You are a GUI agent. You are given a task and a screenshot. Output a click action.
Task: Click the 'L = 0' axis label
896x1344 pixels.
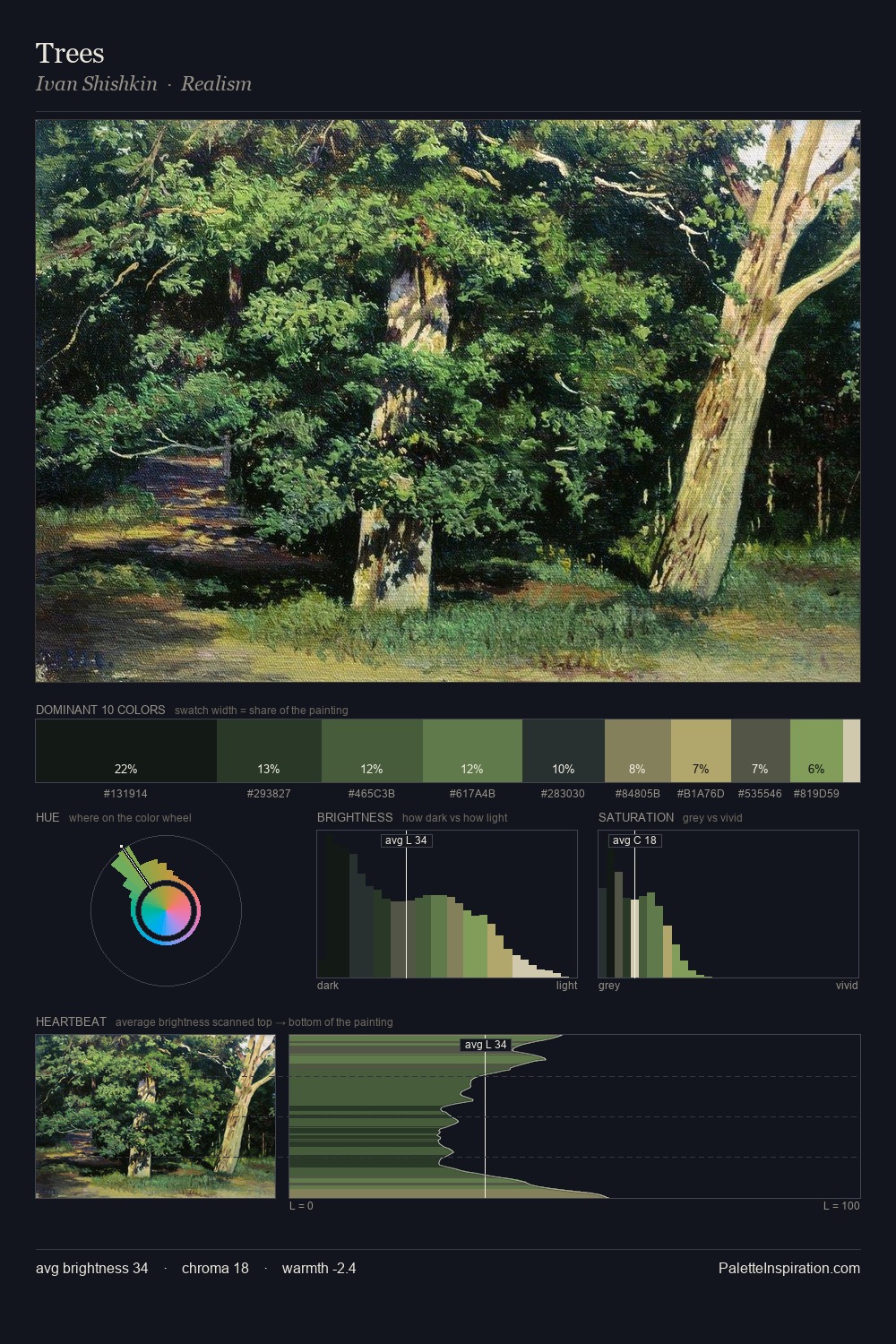(x=301, y=1206)
